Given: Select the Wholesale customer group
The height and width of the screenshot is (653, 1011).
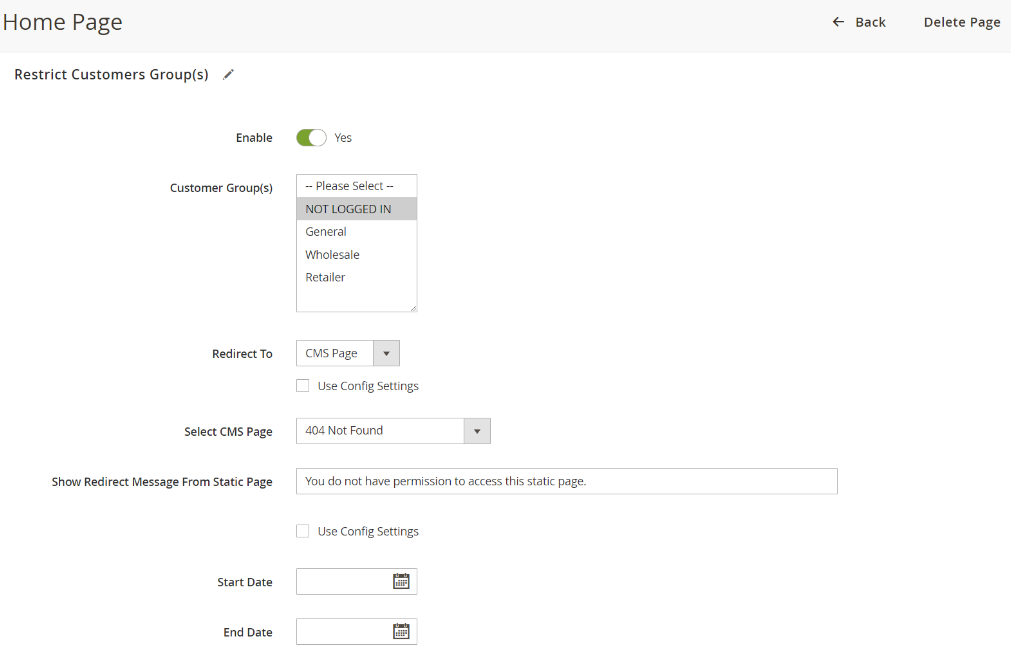Looking at the screenshot, I should (333, 255).
